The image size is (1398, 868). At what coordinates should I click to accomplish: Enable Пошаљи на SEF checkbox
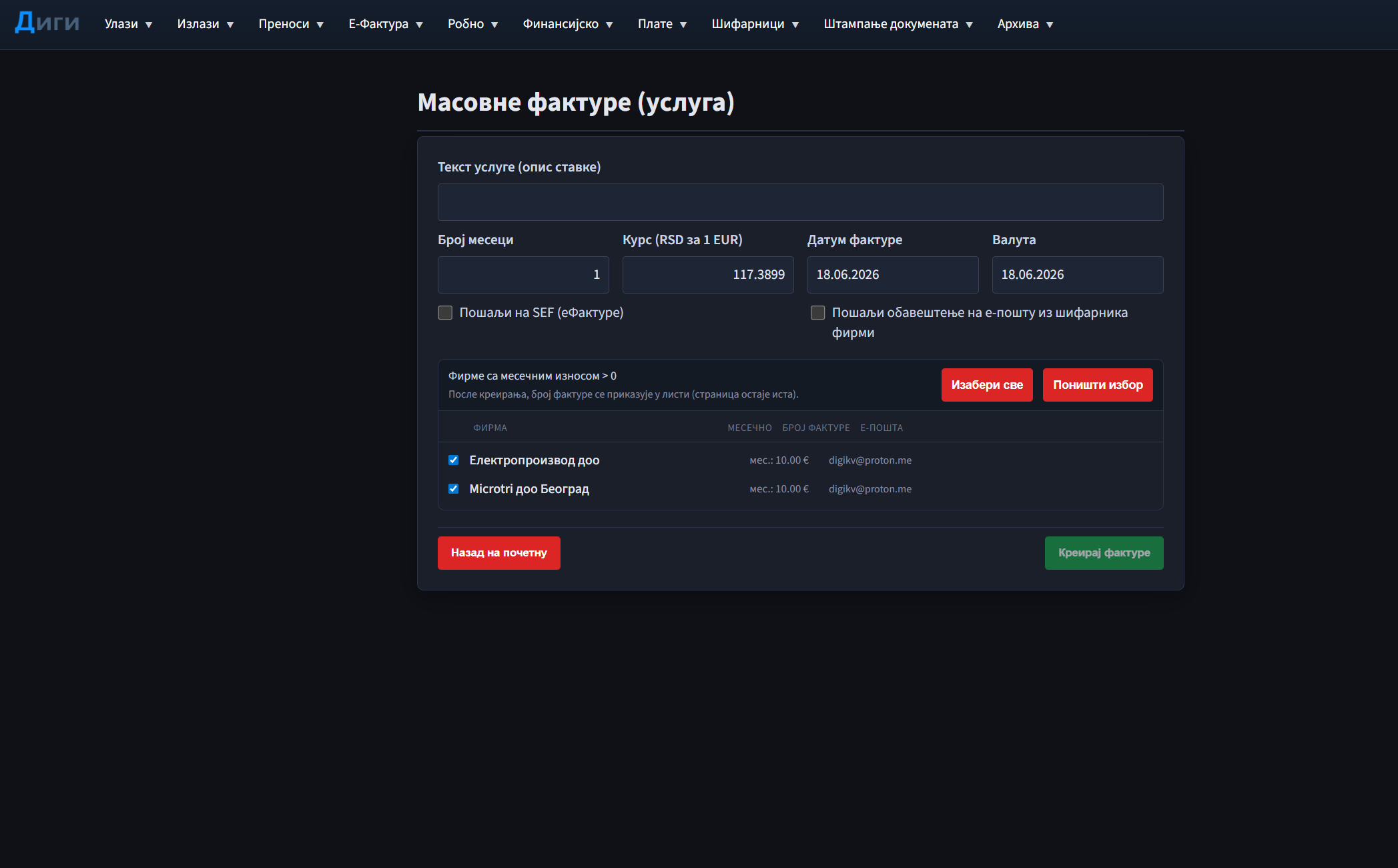(x=445, y=312)
